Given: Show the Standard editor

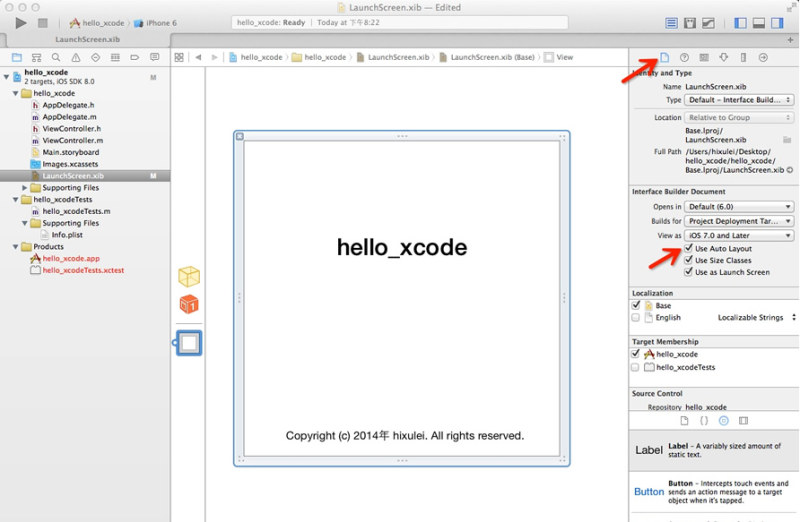Looking at the screenshot, I should pyautogui.click(x=671, y=23).
